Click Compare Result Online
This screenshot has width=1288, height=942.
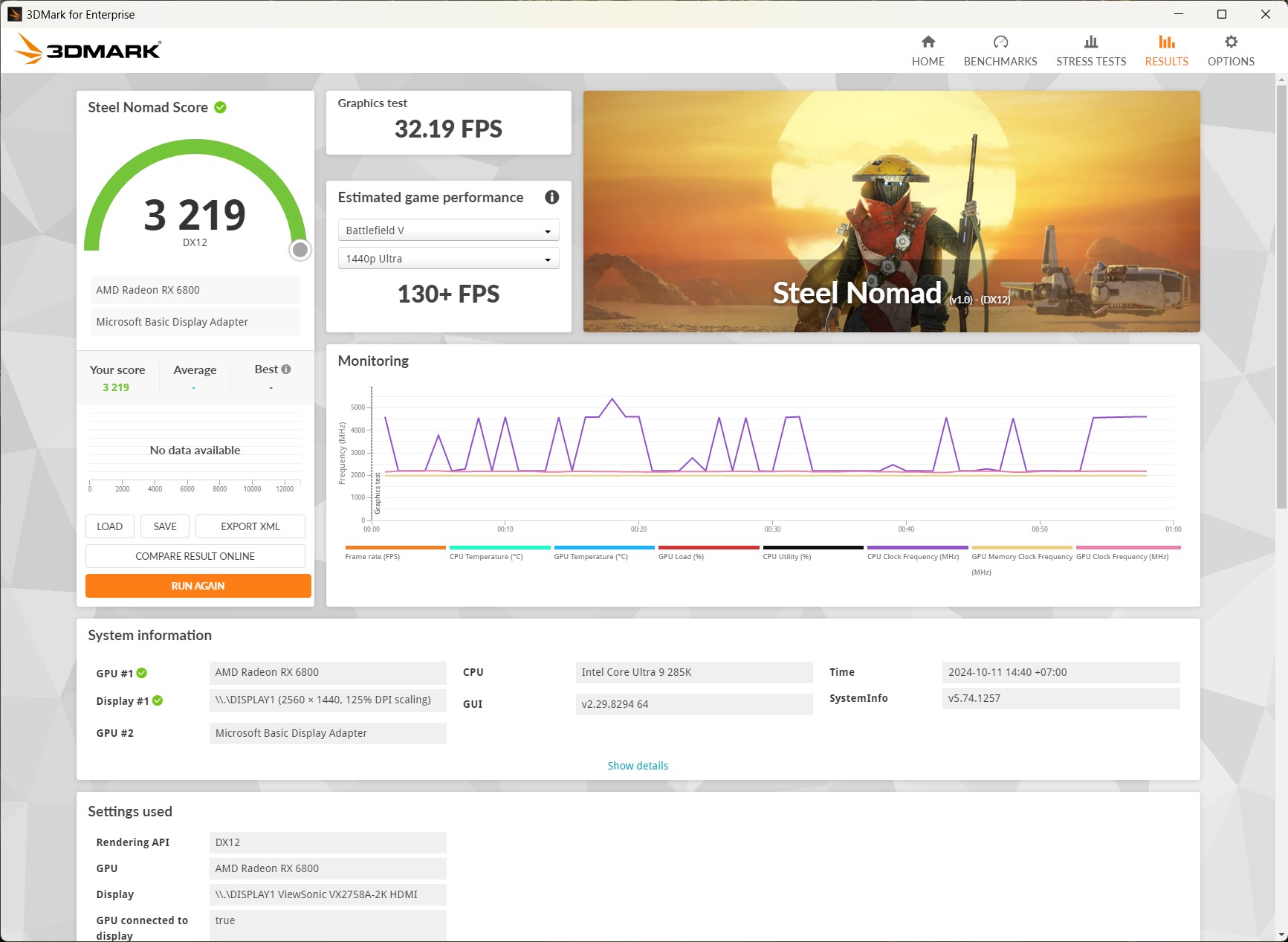point(195,556)
